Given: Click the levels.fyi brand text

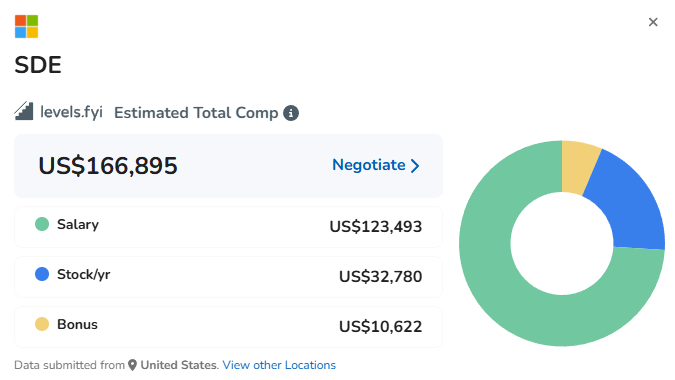Looking at the screenshot, I should [71, 112].
